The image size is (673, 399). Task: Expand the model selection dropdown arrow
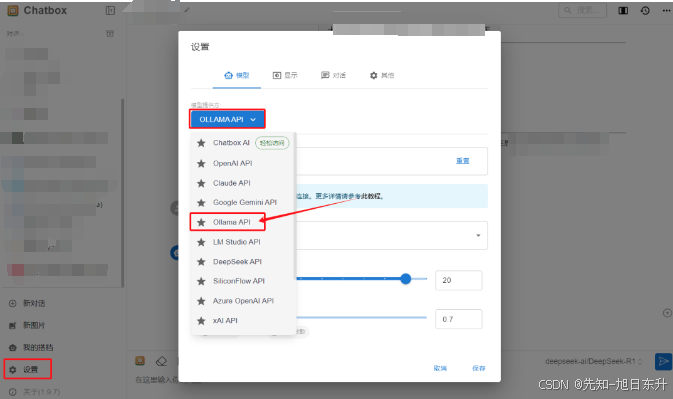pos(478,235)
